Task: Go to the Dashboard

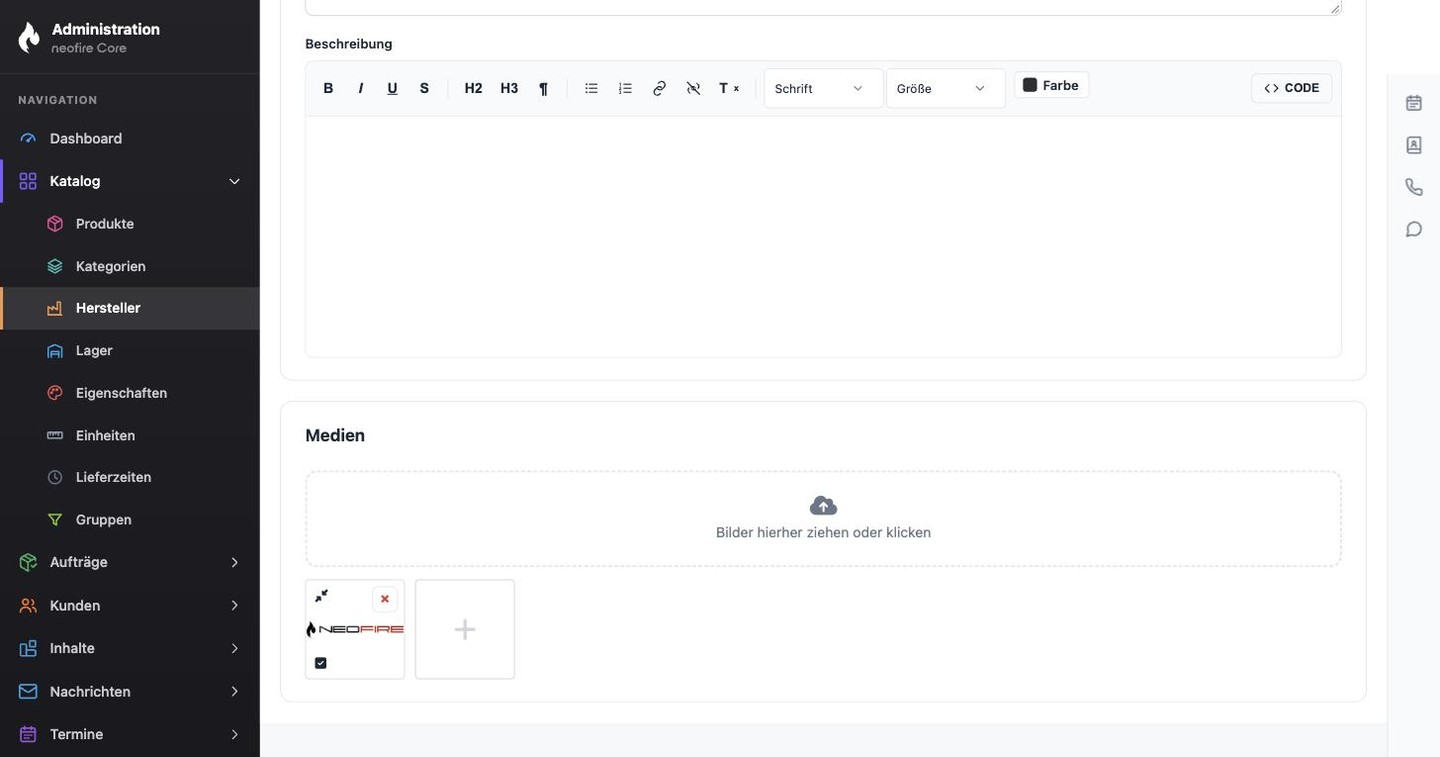Action: pos(130,139)
